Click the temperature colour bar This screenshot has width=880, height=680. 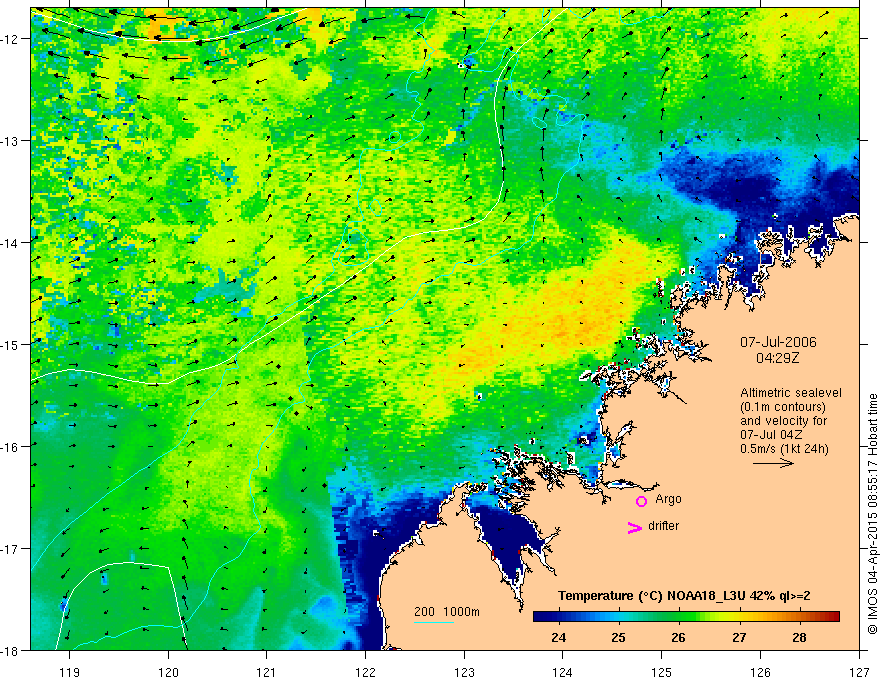686,617
